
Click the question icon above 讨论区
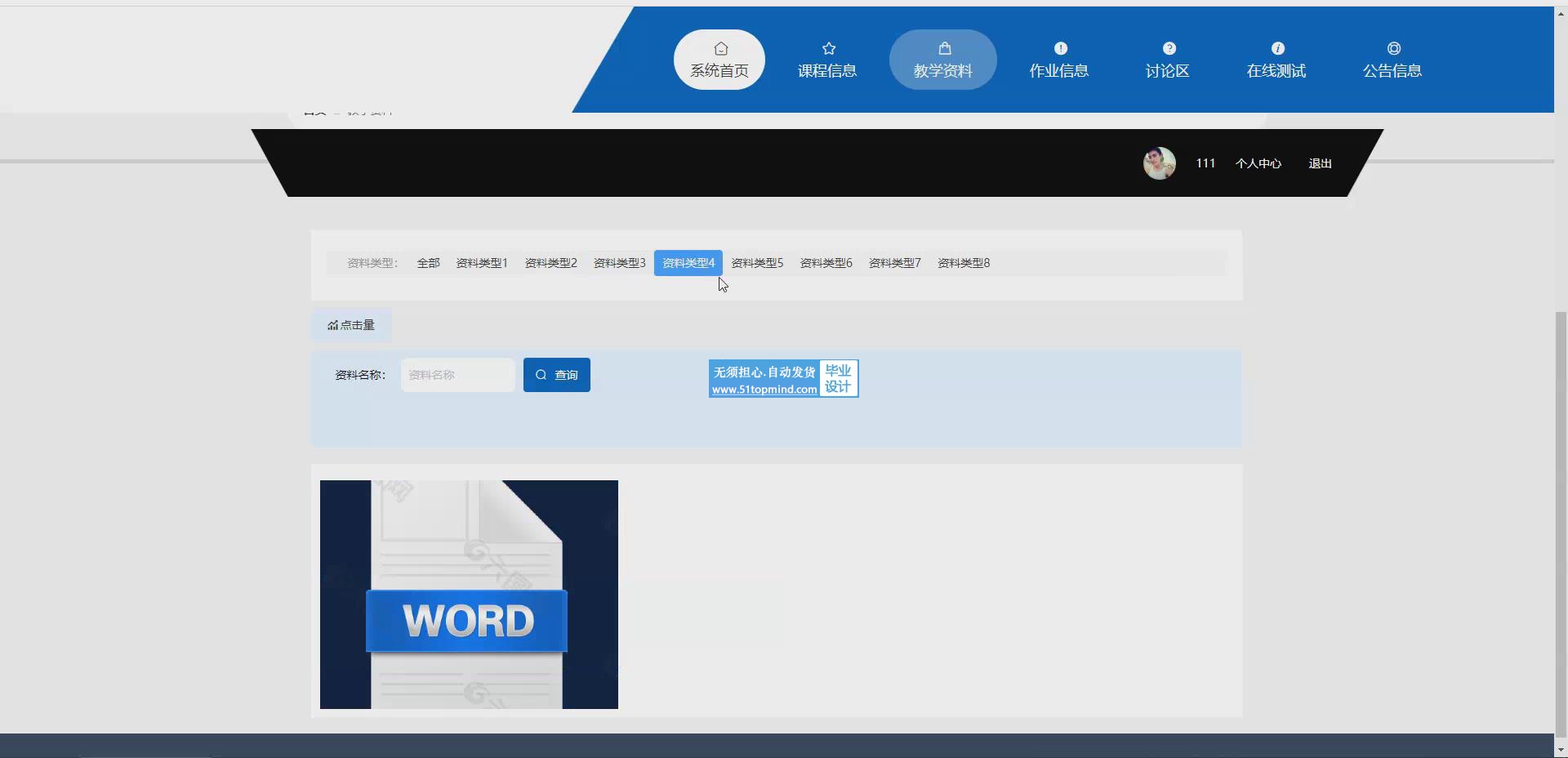point(1169,48)
